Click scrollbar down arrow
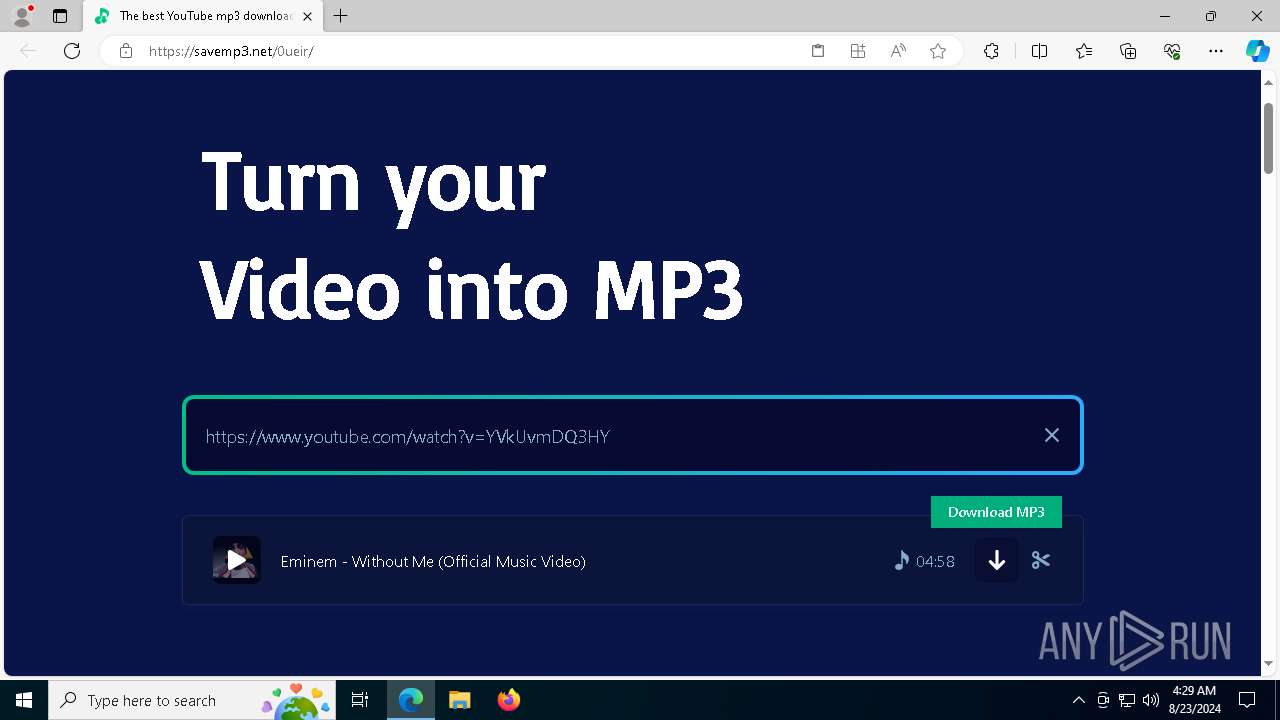Screen dimensions: 1280x720 1268,663
